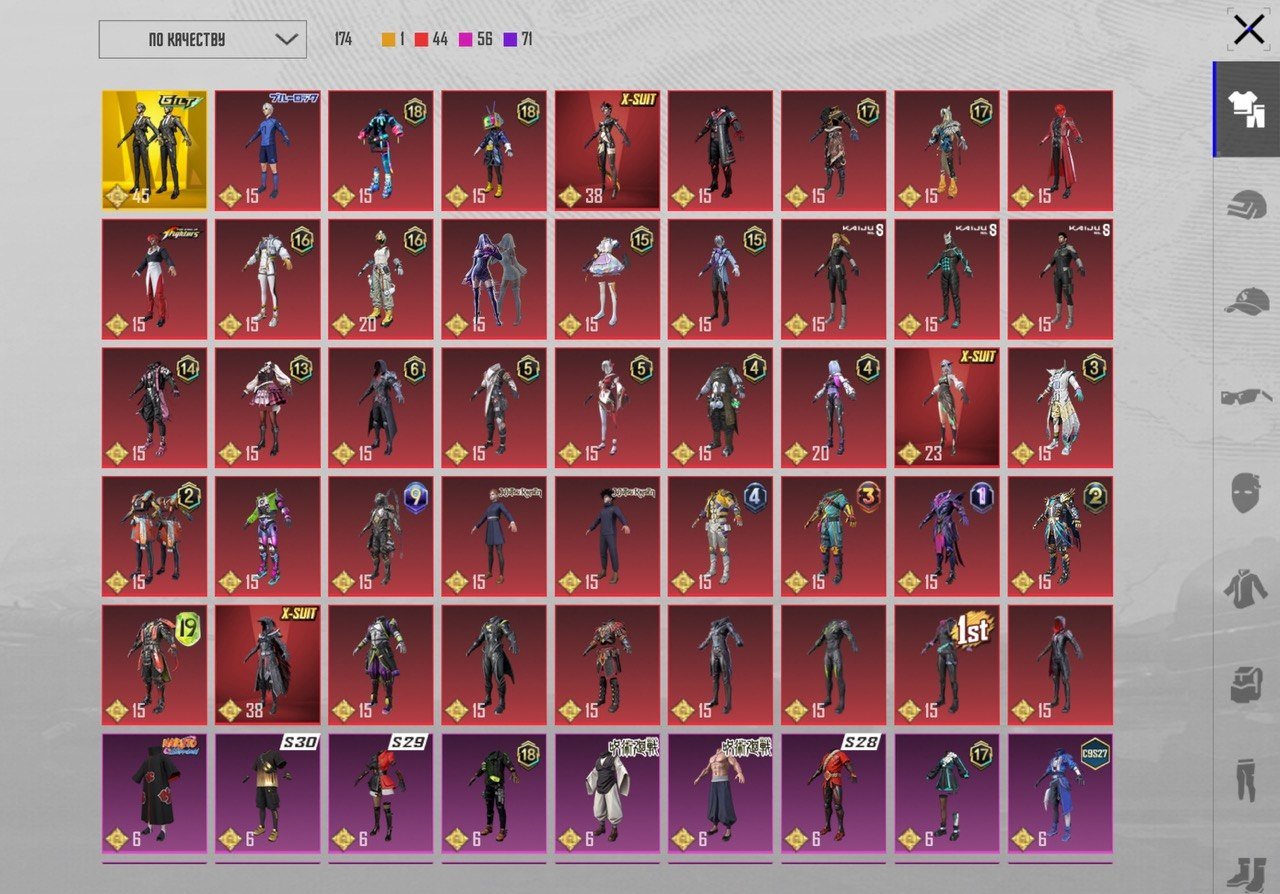Open the glasses category icon
The width and height of the screenshot is (1280, 894).
tap(1247, 397)
